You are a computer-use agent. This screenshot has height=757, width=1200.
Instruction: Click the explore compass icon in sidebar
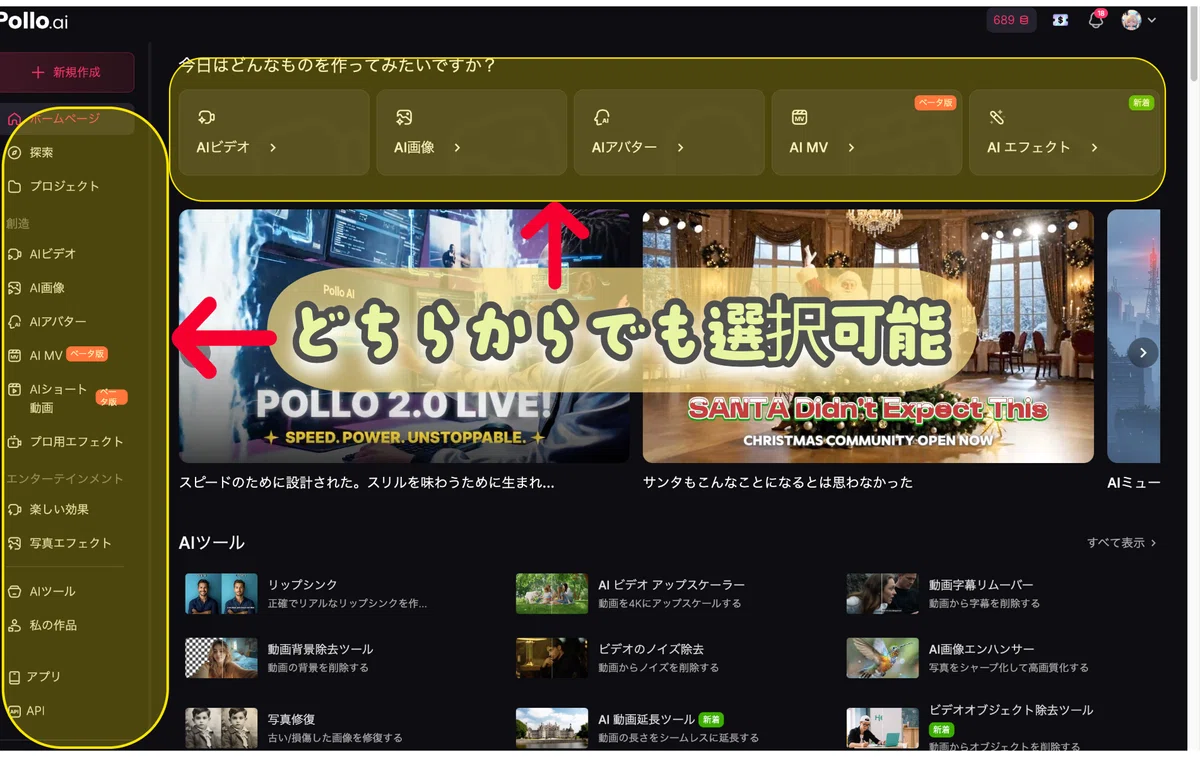tap(14, 153)
